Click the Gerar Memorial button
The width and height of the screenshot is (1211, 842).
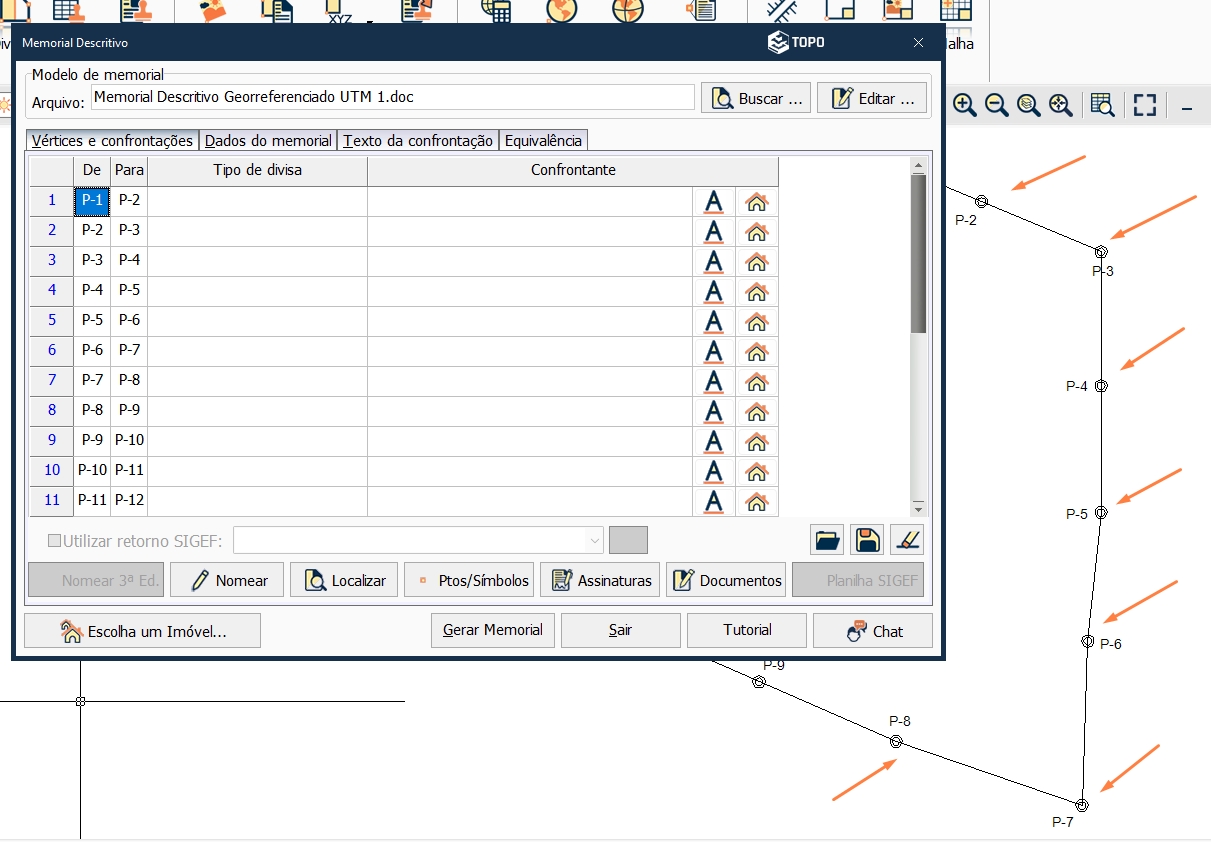point(492,630)
